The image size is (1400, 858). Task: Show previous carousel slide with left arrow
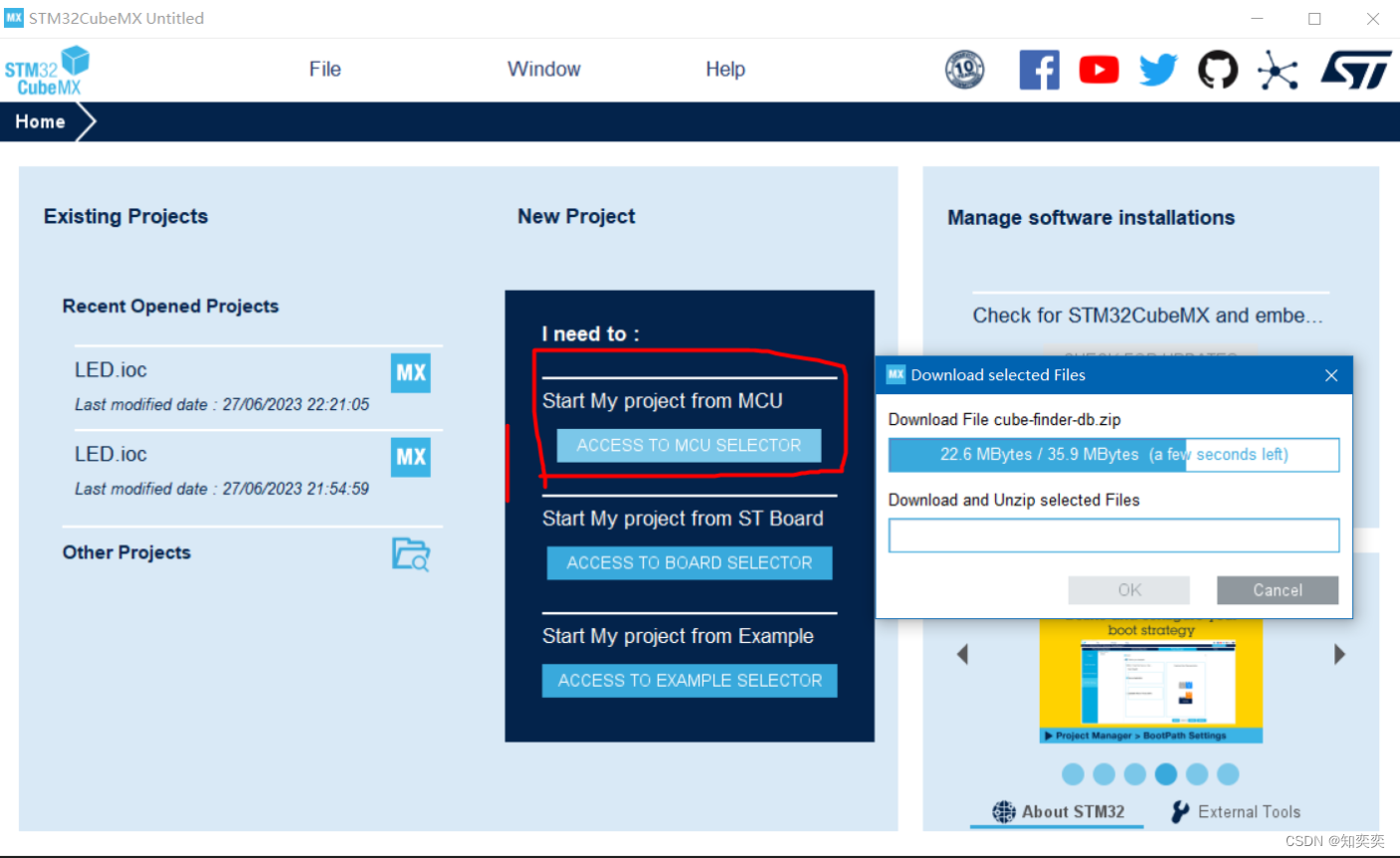point(962,654)
